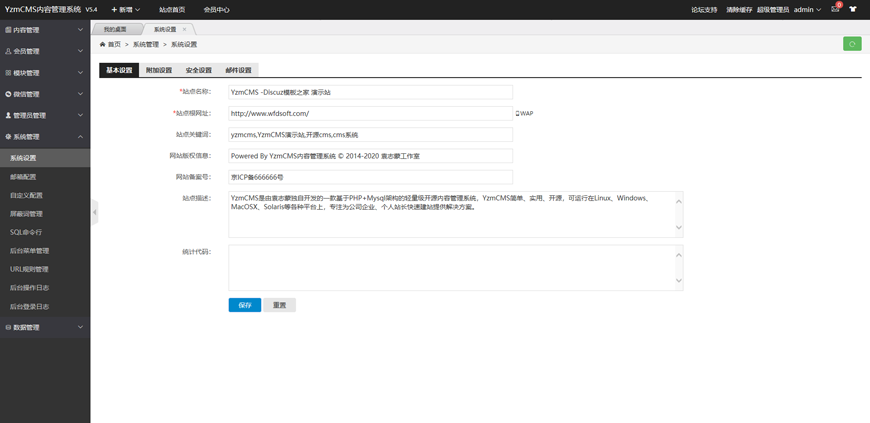Open the admin account dropdown
Viewport: 870px width, 423px height.
(x=807, y=9)
